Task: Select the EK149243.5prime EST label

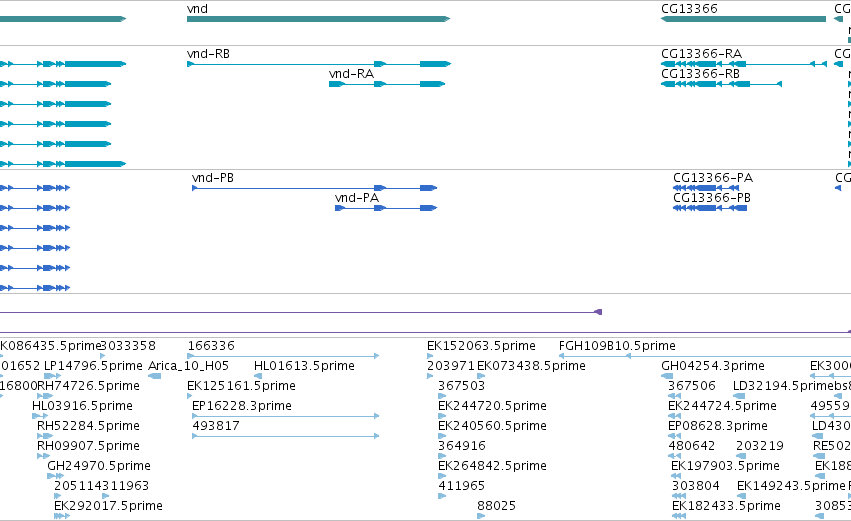Action: tap(791, 486)
